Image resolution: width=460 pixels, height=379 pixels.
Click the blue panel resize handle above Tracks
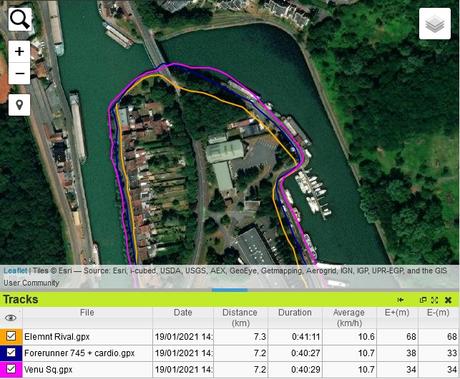230,290
